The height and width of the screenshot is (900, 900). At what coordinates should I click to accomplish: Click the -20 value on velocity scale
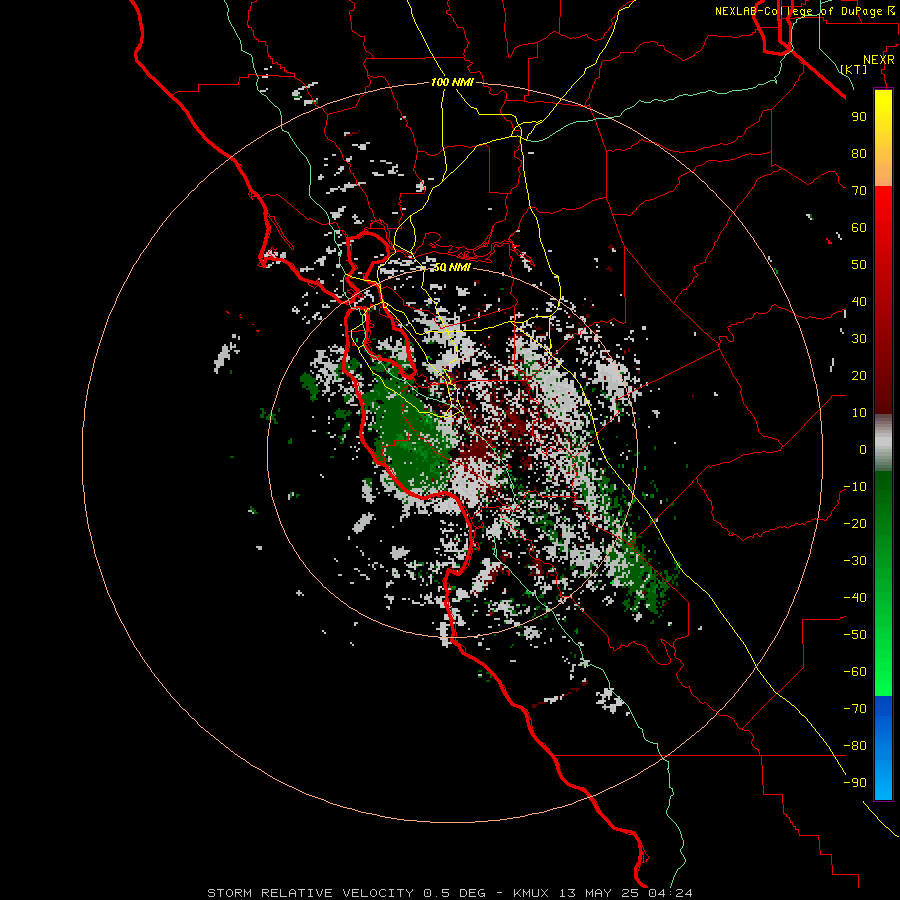(855, 523)
